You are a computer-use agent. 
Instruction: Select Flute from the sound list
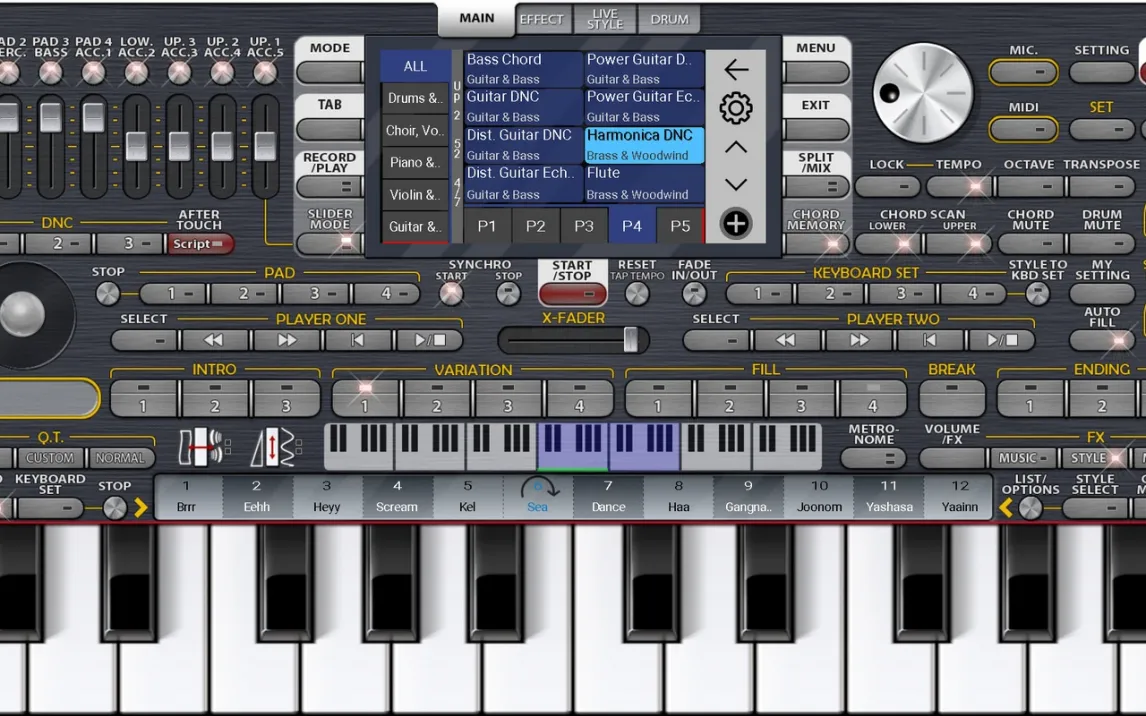coord(644,183)
